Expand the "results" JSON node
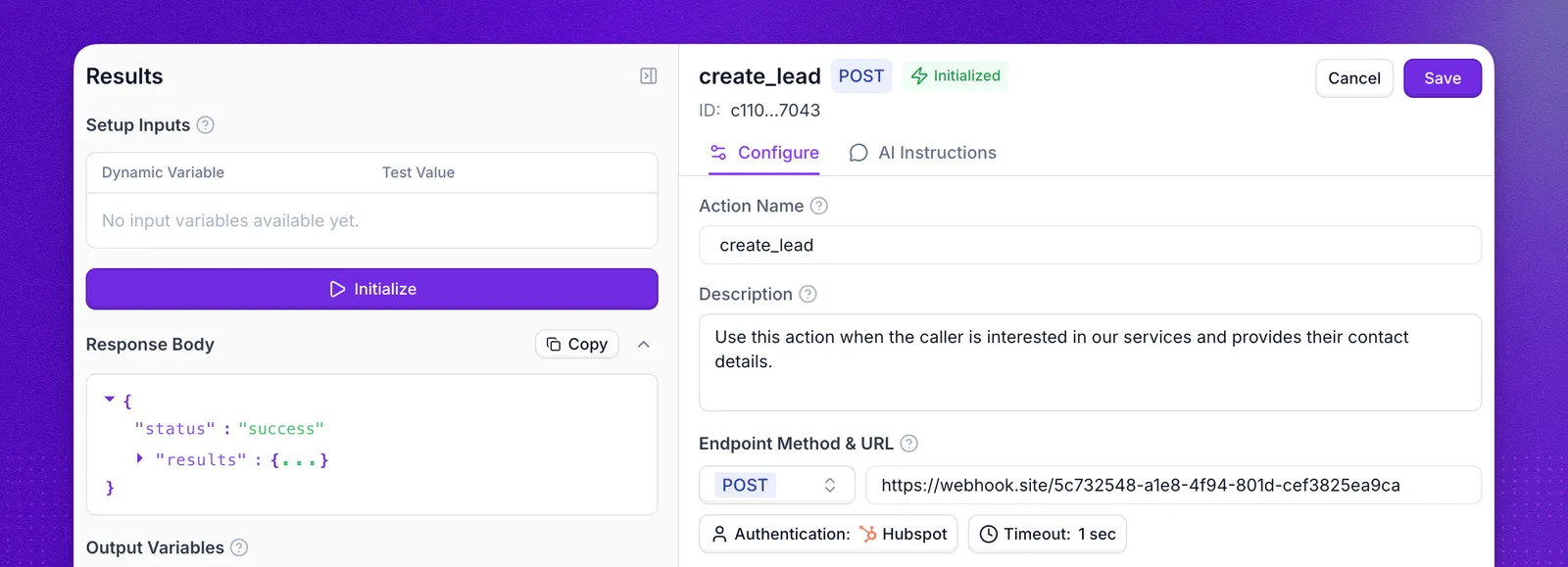Viewport: 1568px width, 567px height. 140,458
